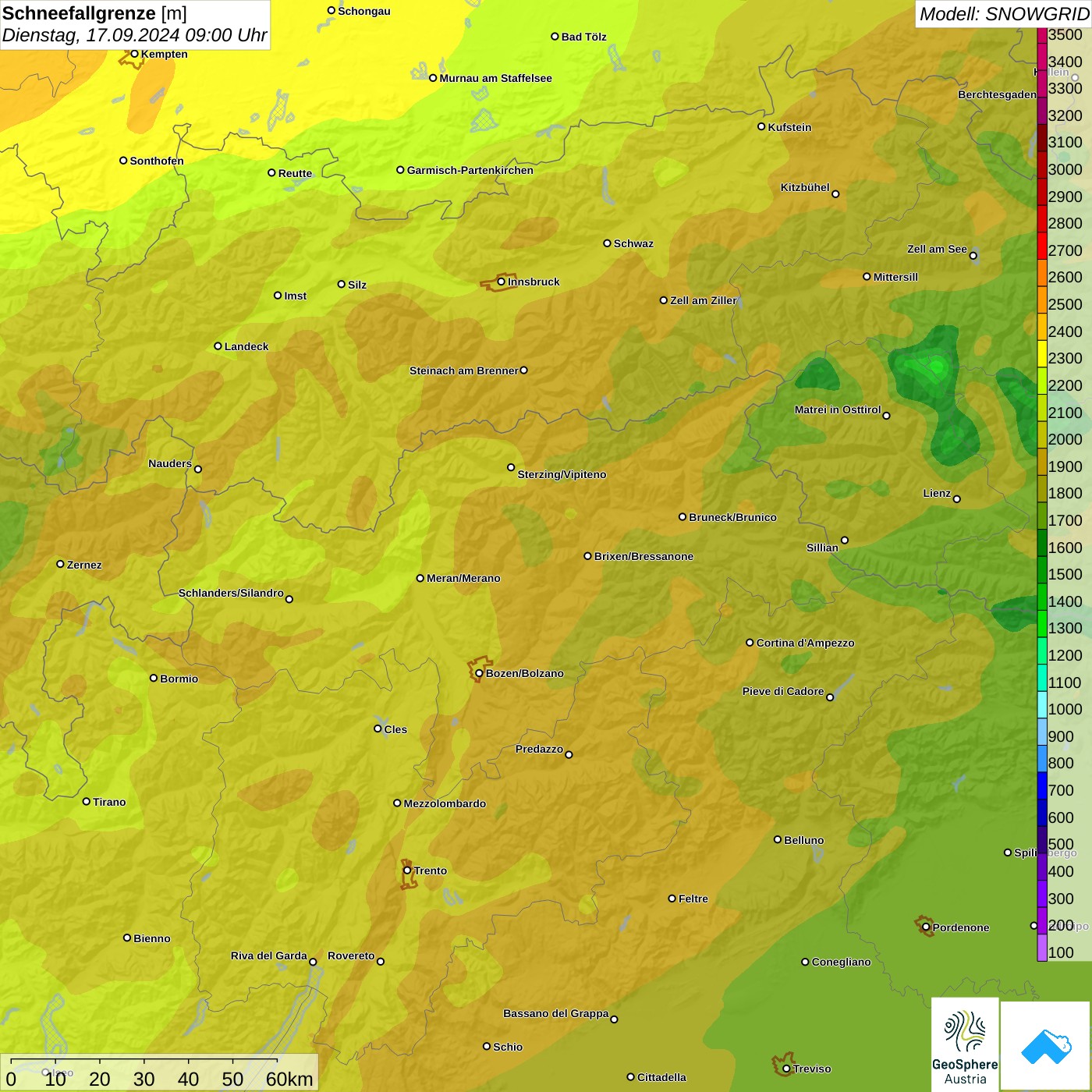Viewport: 1092px width, 1092px height.
Task: Click the Zernez location dot
Action: tap(60, 564)
